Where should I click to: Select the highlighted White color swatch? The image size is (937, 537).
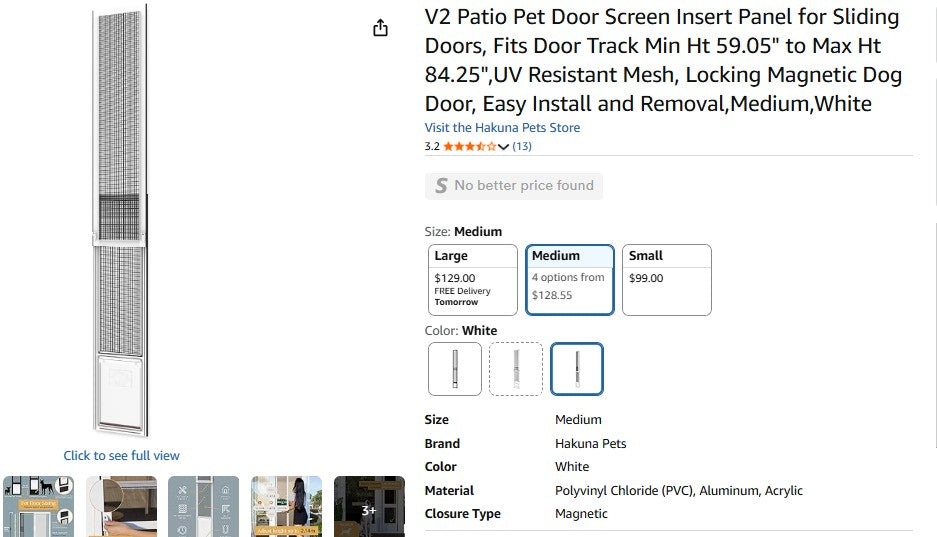(577, 369)
